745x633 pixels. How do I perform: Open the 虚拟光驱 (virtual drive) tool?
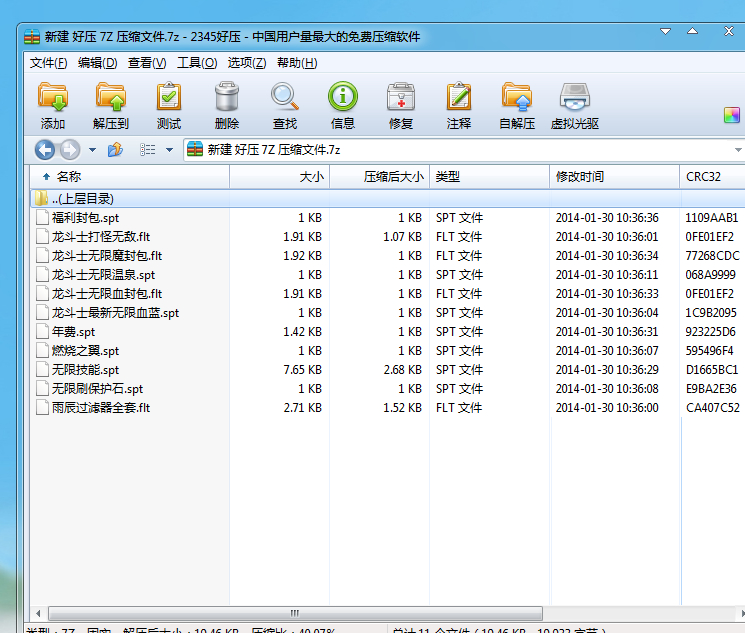(574, 106)
